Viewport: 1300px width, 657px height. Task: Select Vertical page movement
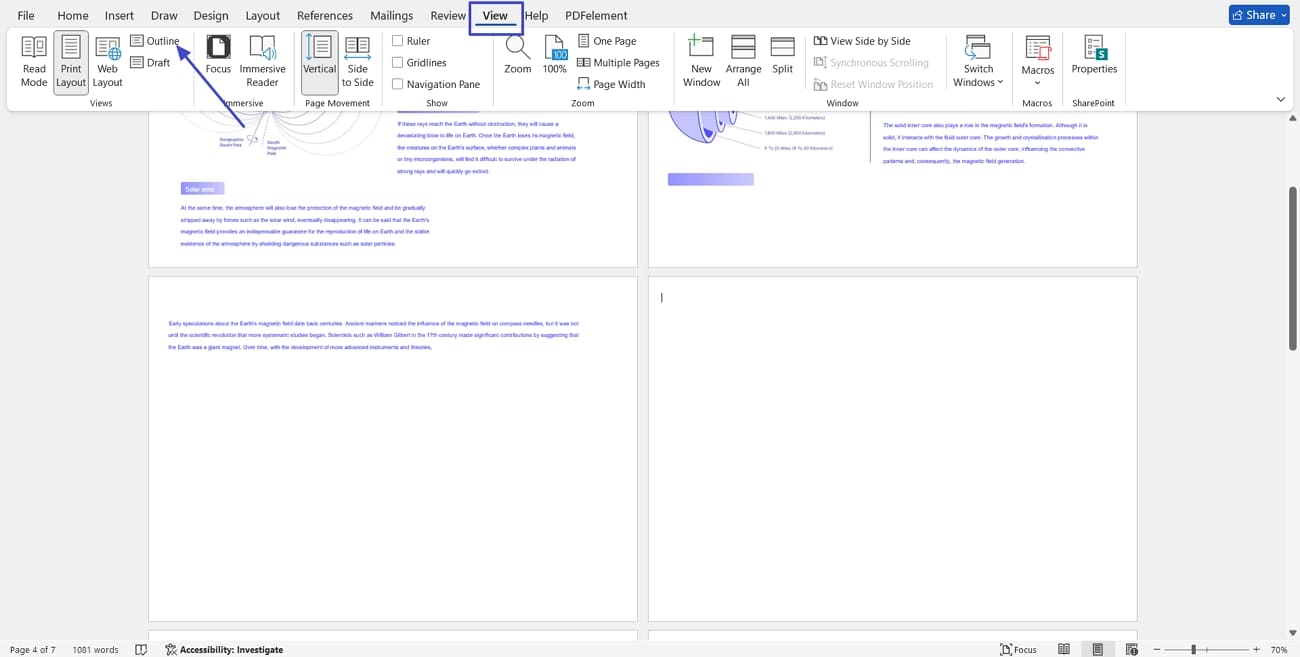tap(319, 60)
